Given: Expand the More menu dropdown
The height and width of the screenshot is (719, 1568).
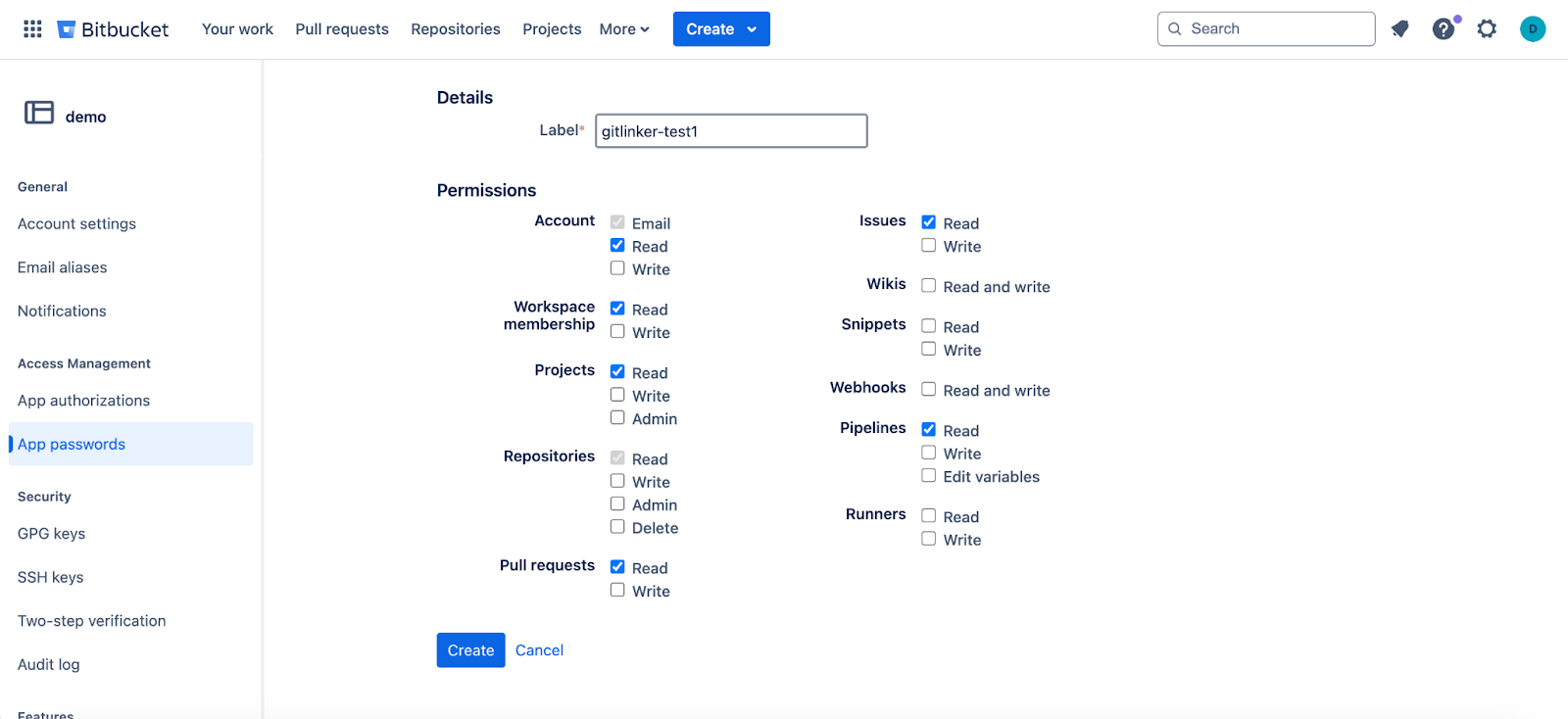Looking at the screenshot, I should click(x=624, y=29).
